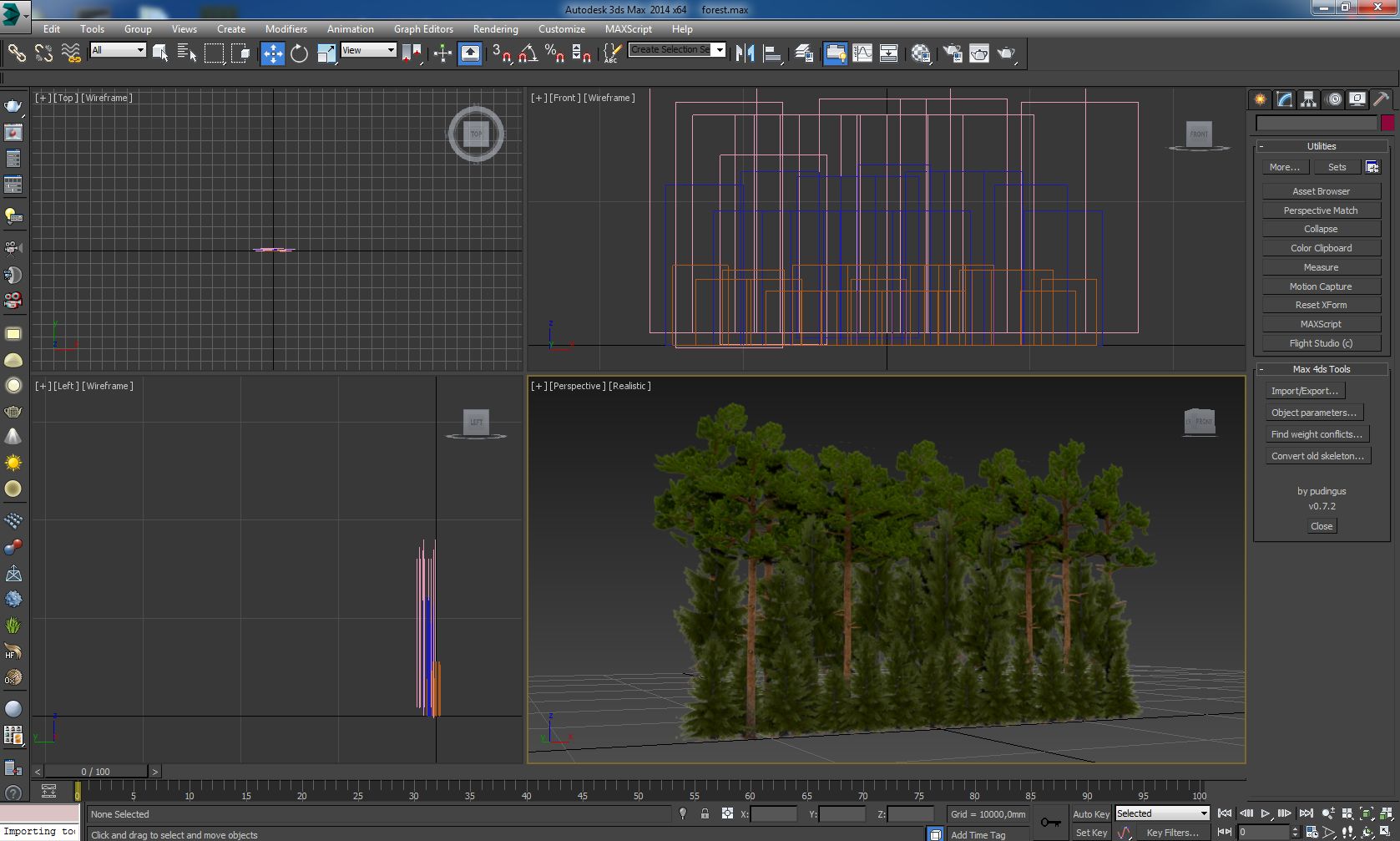Toggle the Angle Snap button
The image size is (1400, 841).
[x=528, y=54]
